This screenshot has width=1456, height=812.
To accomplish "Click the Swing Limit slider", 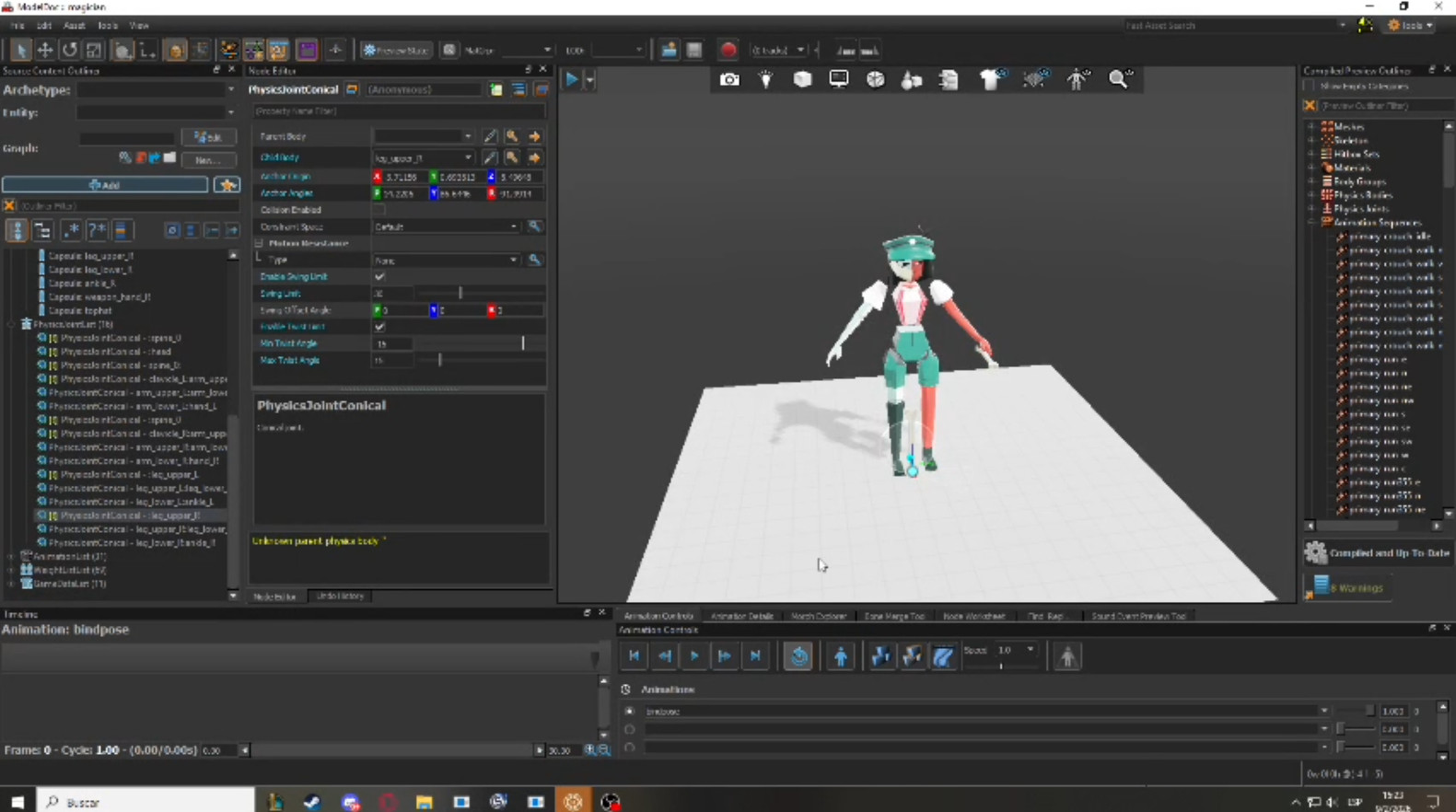I will click(x=460, y=294).
